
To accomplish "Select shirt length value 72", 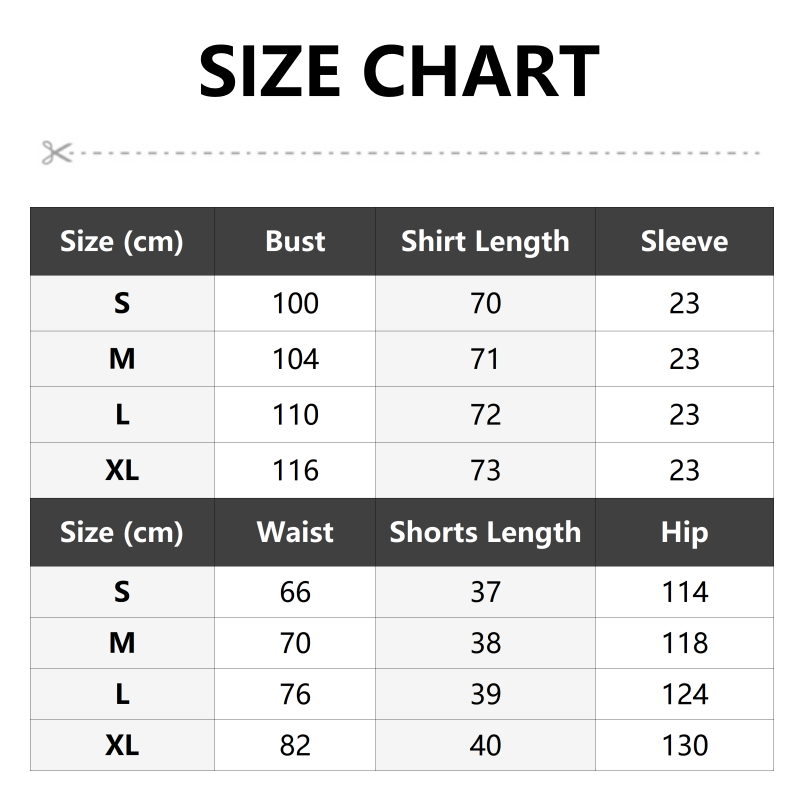I will tap(485, 414).
